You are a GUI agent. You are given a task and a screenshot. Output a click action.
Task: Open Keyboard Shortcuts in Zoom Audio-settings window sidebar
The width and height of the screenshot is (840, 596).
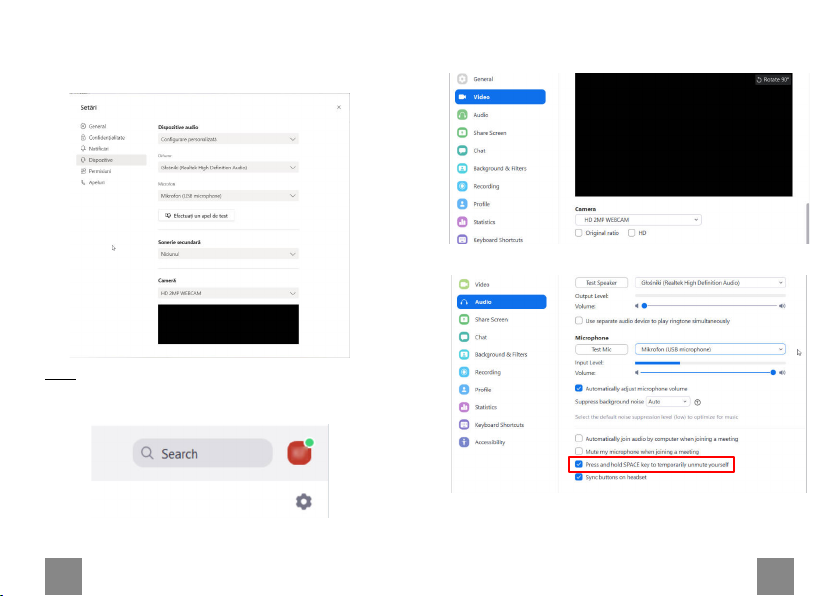(492, 425)
